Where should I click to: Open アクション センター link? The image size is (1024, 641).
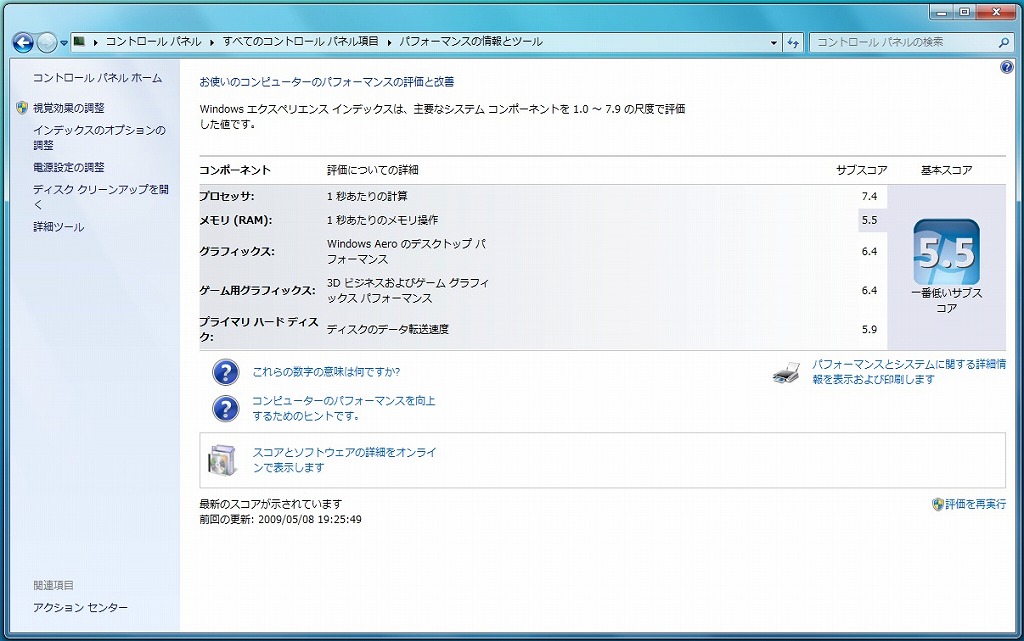pyautogui.click(x=80, y=607)
